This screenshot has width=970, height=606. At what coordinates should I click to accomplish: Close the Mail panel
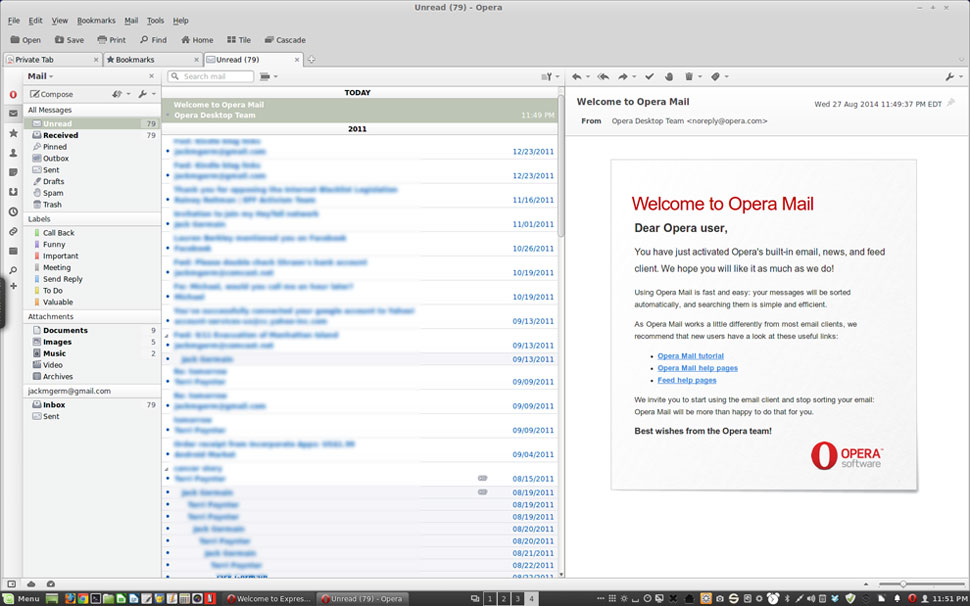point(152,76)
